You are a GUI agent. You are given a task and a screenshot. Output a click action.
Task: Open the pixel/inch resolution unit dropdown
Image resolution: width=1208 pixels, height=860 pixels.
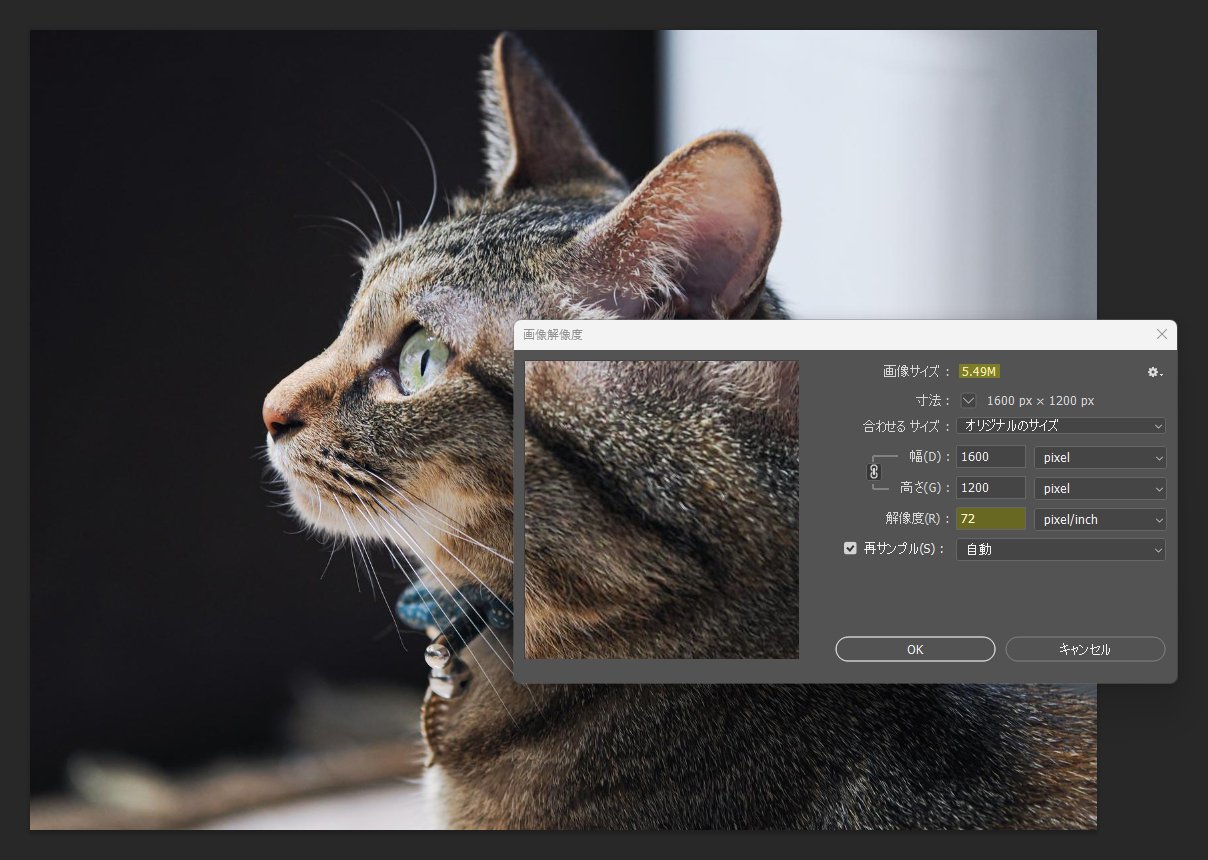click(x=1099, y=519)
